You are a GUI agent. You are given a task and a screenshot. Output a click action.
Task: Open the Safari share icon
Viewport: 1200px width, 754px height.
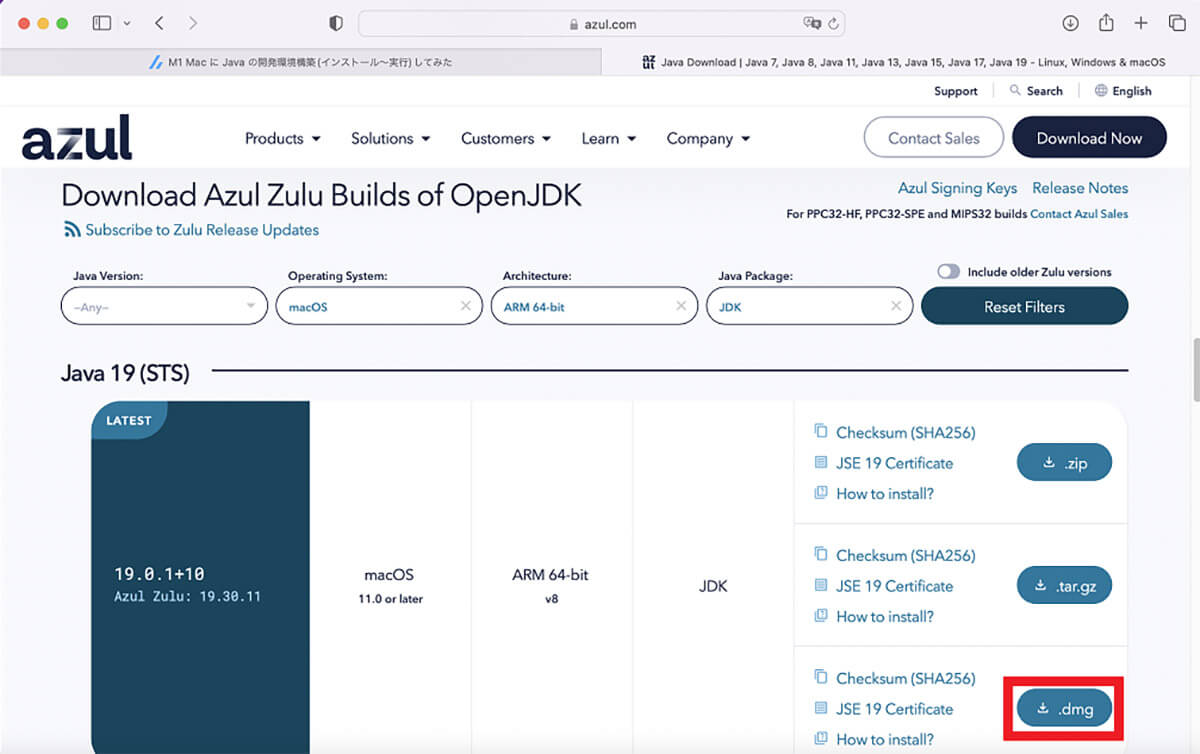pyautogui.click(x=1106, y=22)
